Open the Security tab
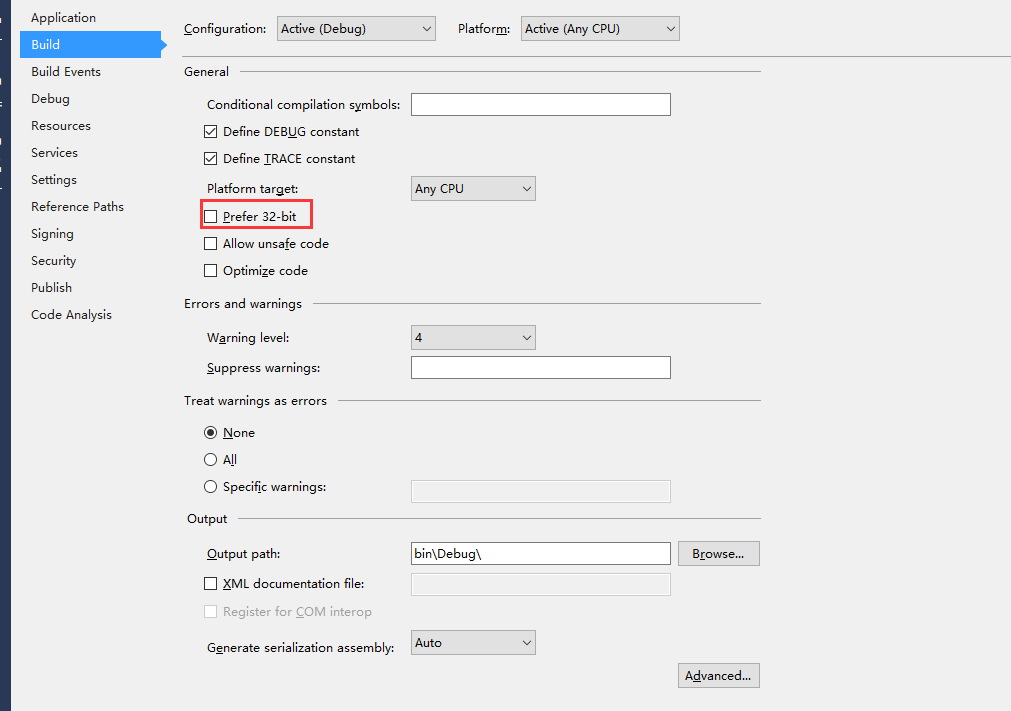Image resolution: width=1011 pixels, height=711 pixels. (54, 261)
